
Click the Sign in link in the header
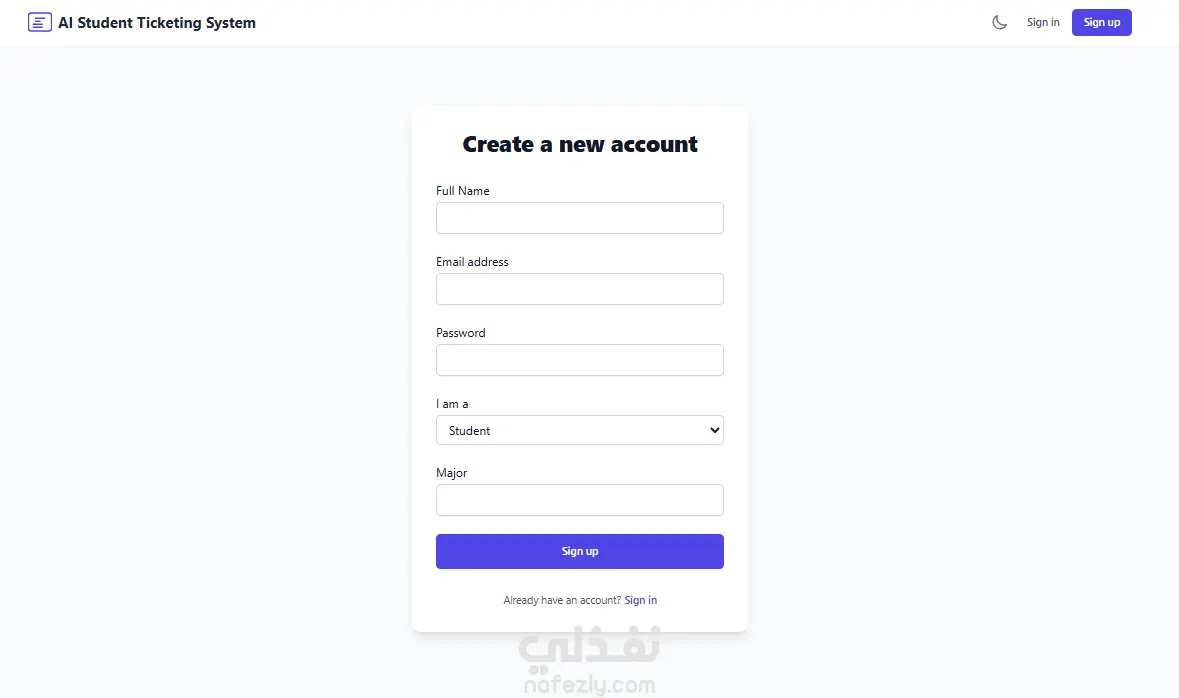[x=1043, y=22]
